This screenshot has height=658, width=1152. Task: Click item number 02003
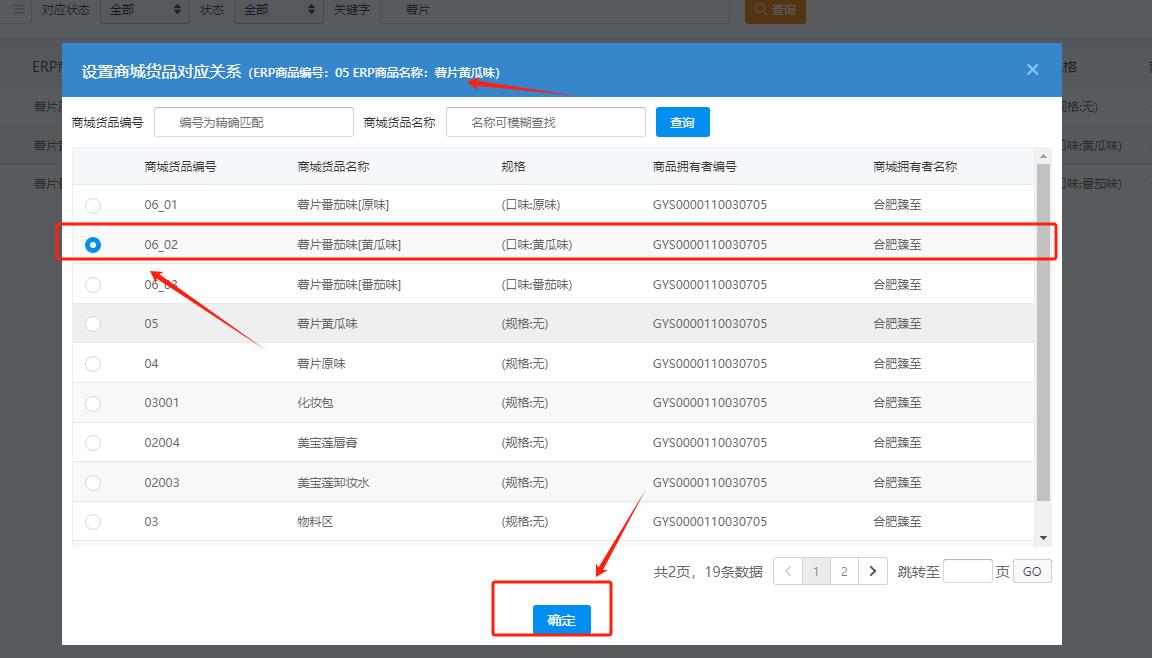pyautogui.click(x=162, y=482)
